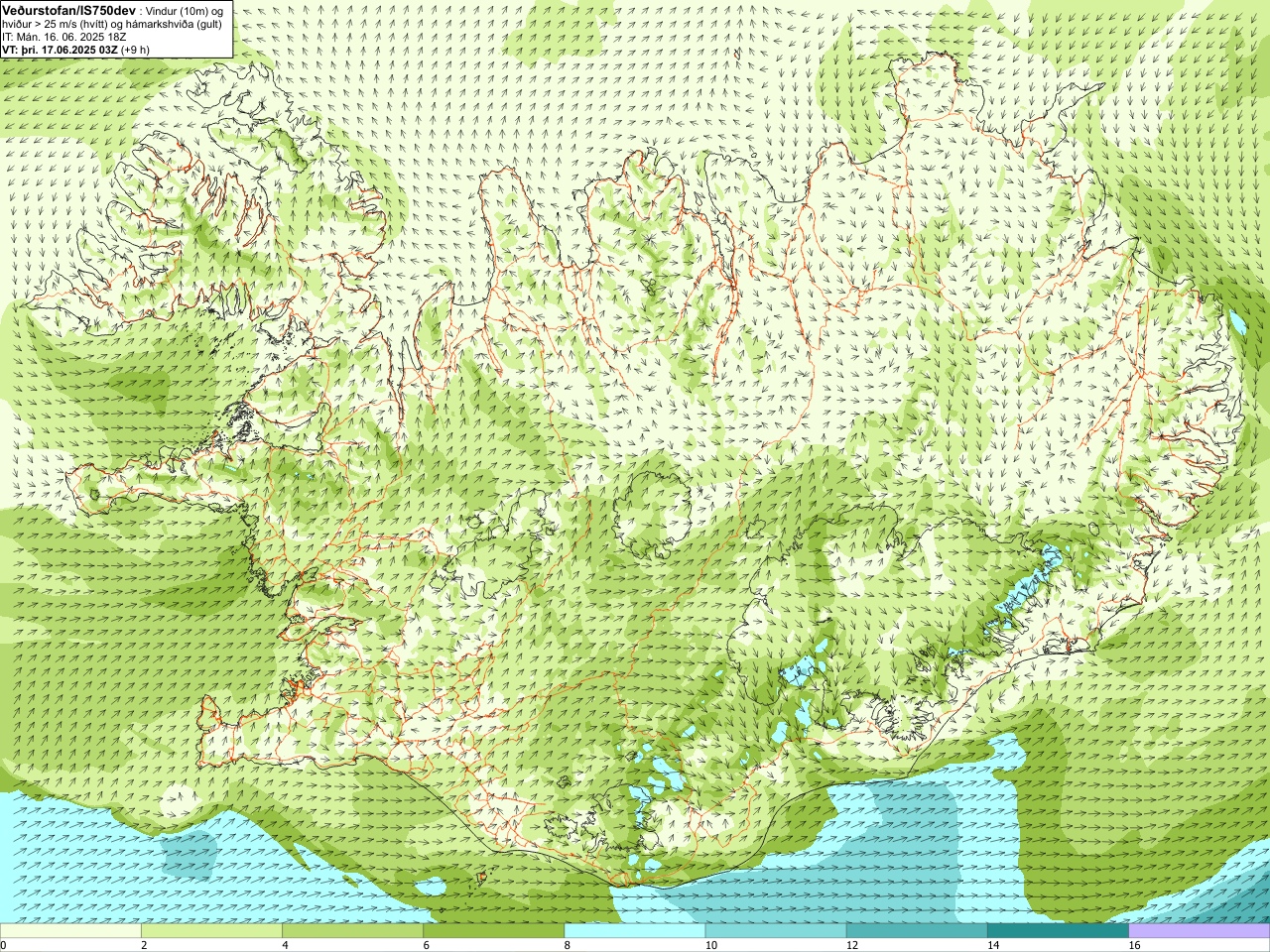
Task: Click the "hámarkshviða (gult)" text
Action: click(174, 24)
